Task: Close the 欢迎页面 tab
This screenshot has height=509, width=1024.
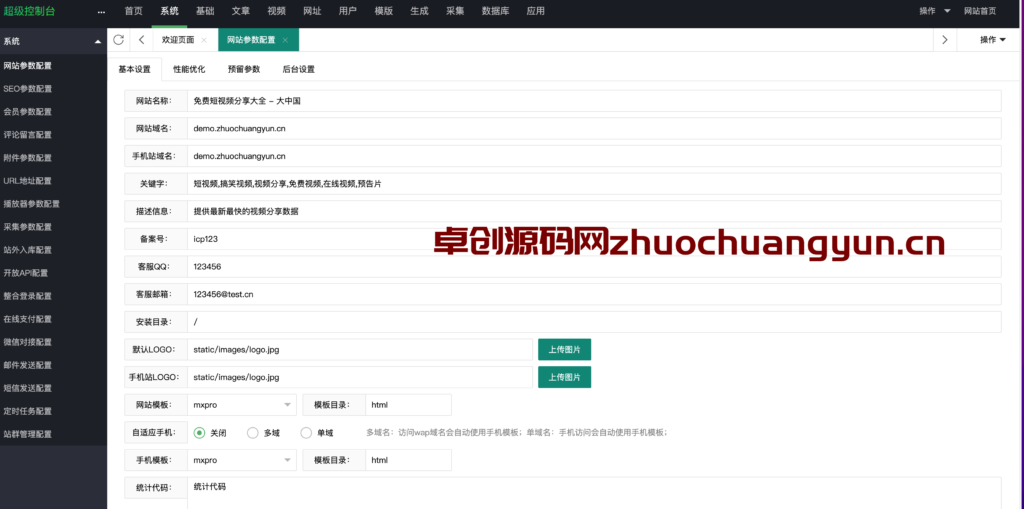Action: [204, 40]
